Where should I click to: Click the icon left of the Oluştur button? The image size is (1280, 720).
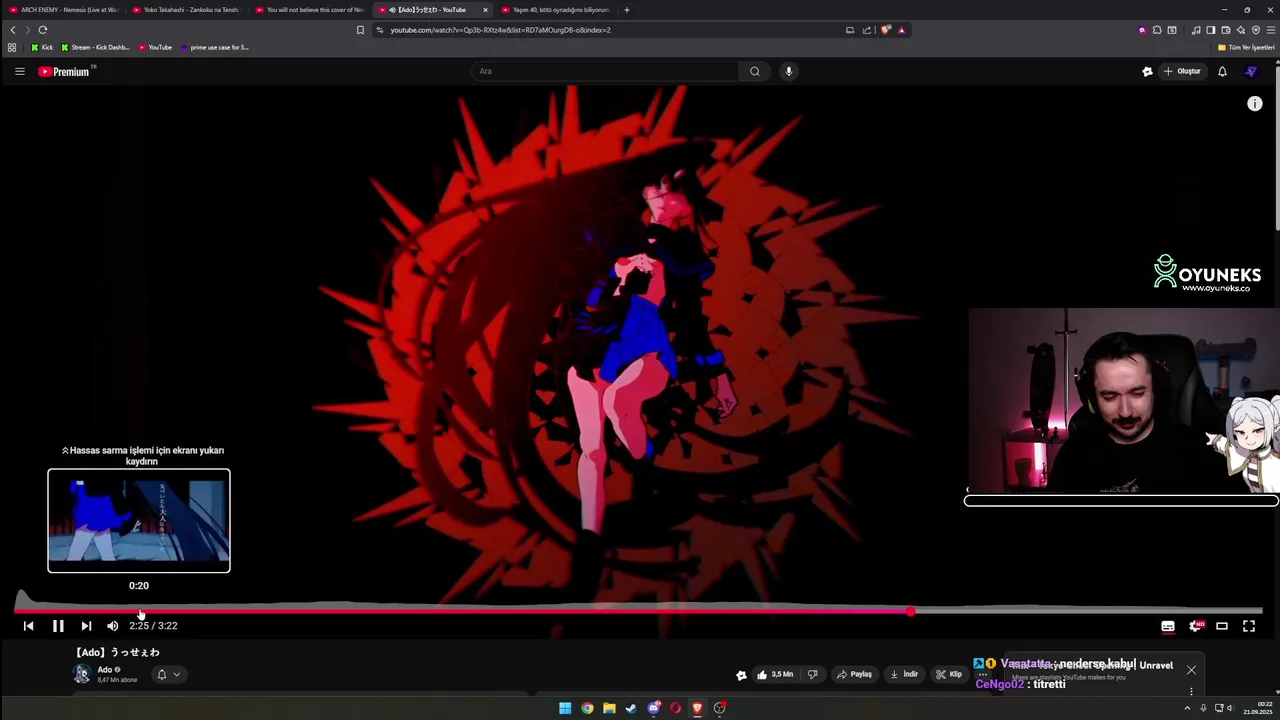tap(1147, 71)
